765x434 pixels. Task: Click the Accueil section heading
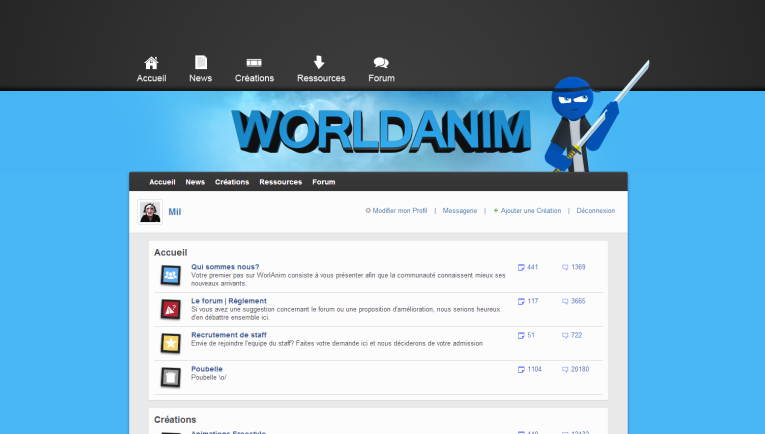coord(171,253)
